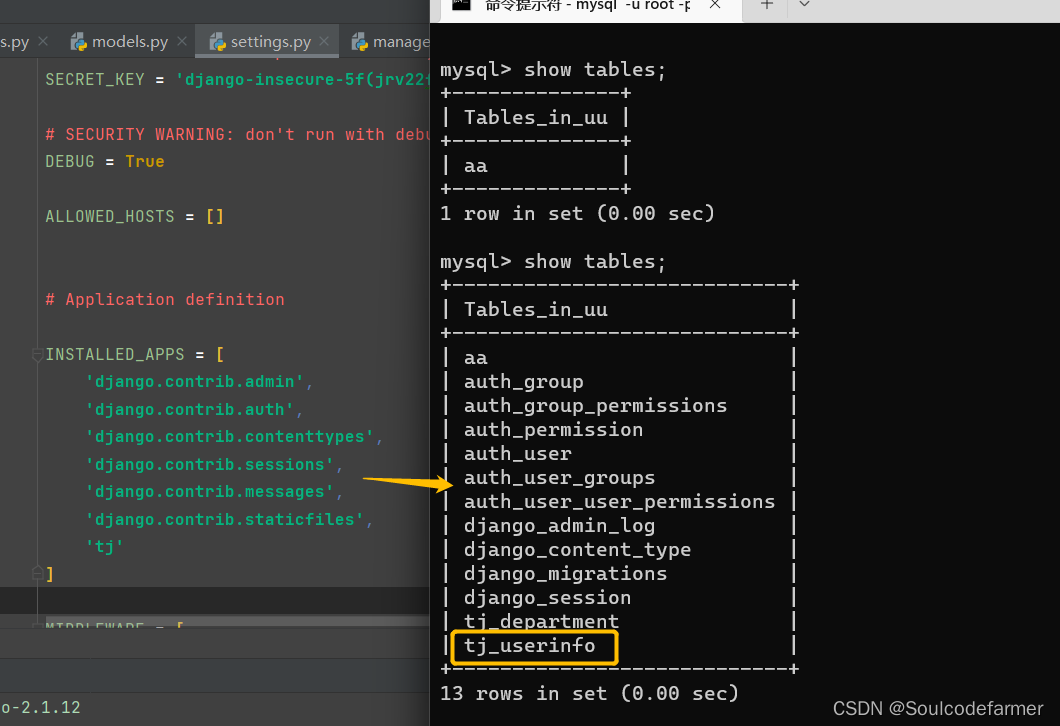Click 'django.contrib.staticfiles' app entry
The width and height of the screenshot is (1060, 726).
pos(224,519)
